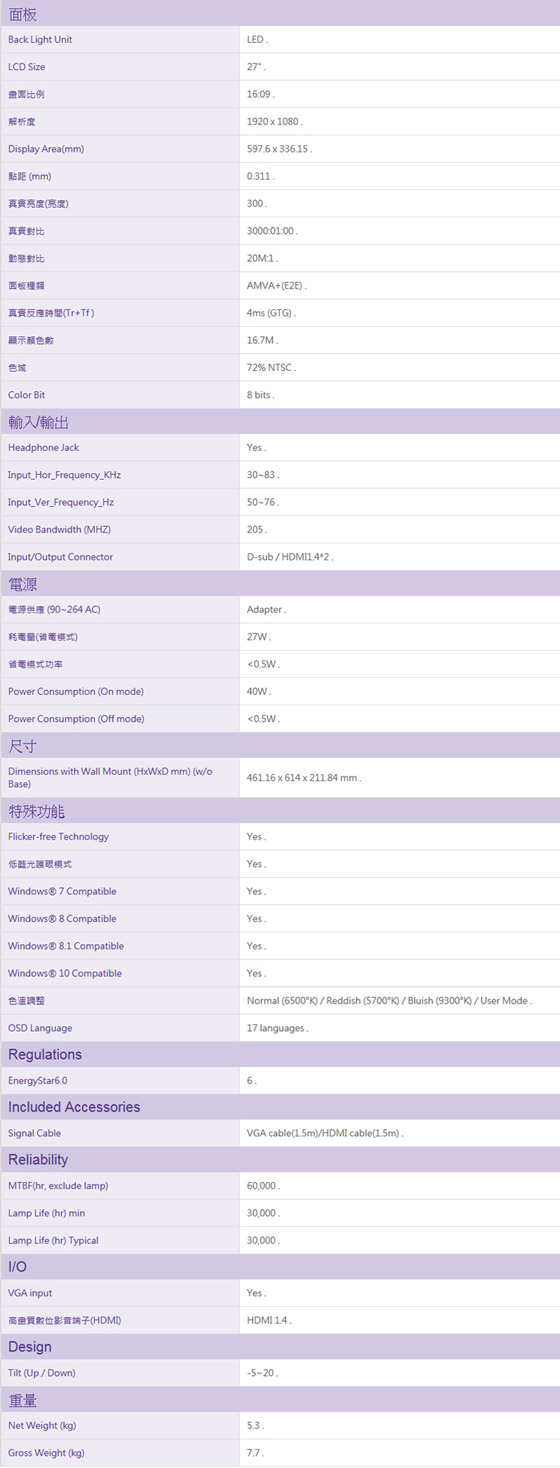Select the Headphone Jack row label
Viewport: 560px width, 1468px height.
pos(43,447)
